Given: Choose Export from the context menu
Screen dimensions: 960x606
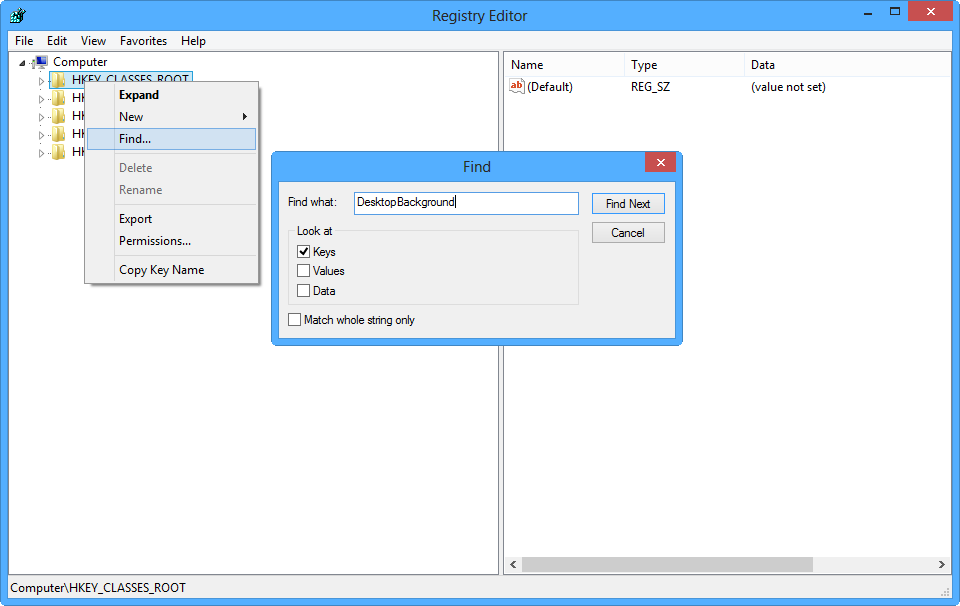Looking at the screenshot, I should click(171, 219).
